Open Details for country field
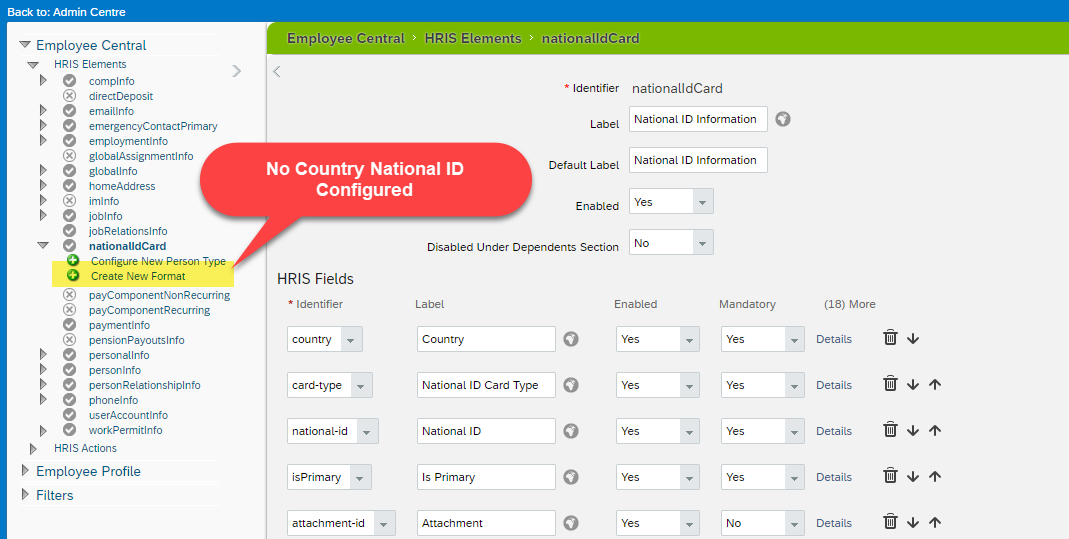 [x=834, y=339]
